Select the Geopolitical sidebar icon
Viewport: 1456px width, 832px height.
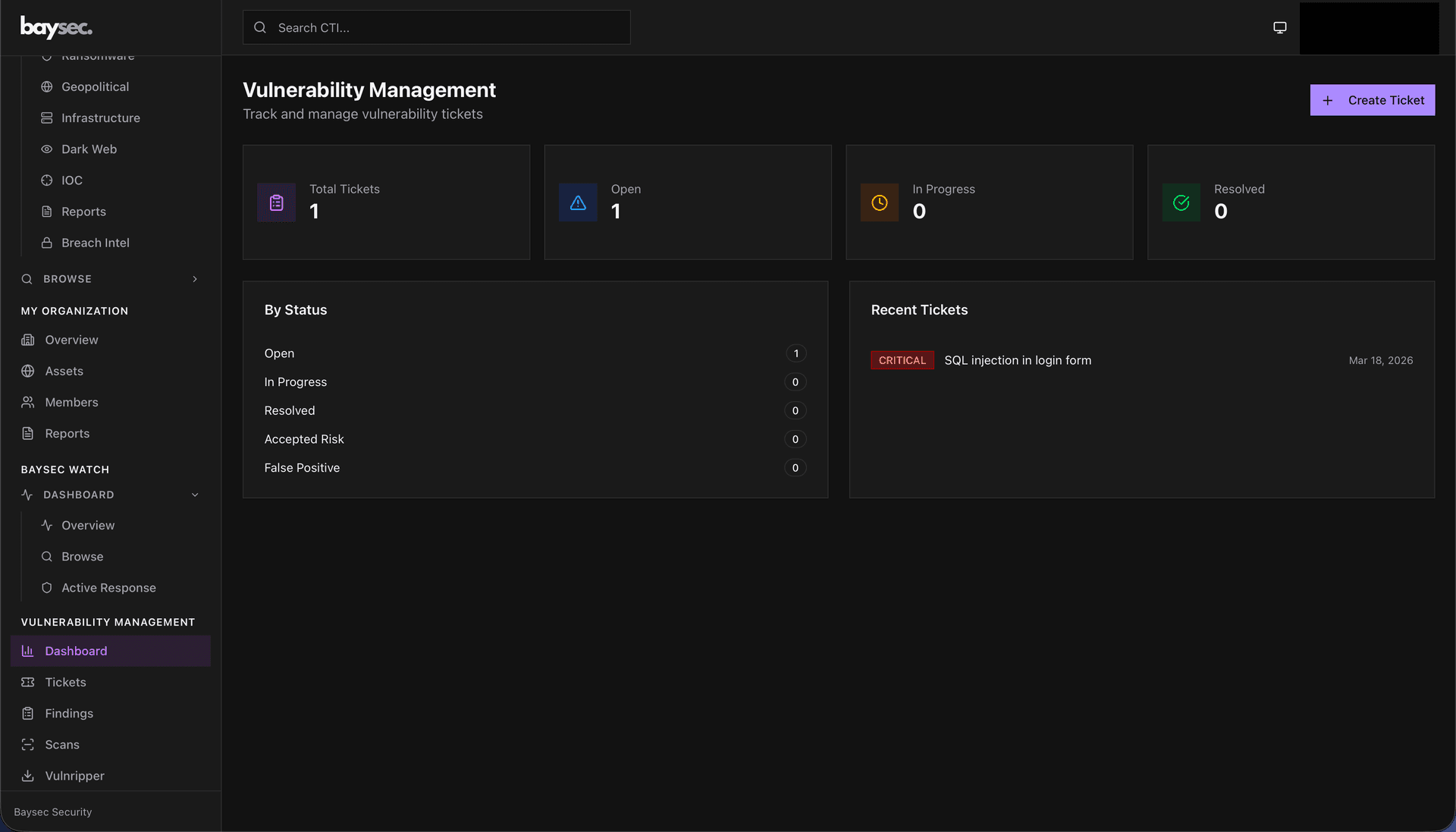point(47,86)
